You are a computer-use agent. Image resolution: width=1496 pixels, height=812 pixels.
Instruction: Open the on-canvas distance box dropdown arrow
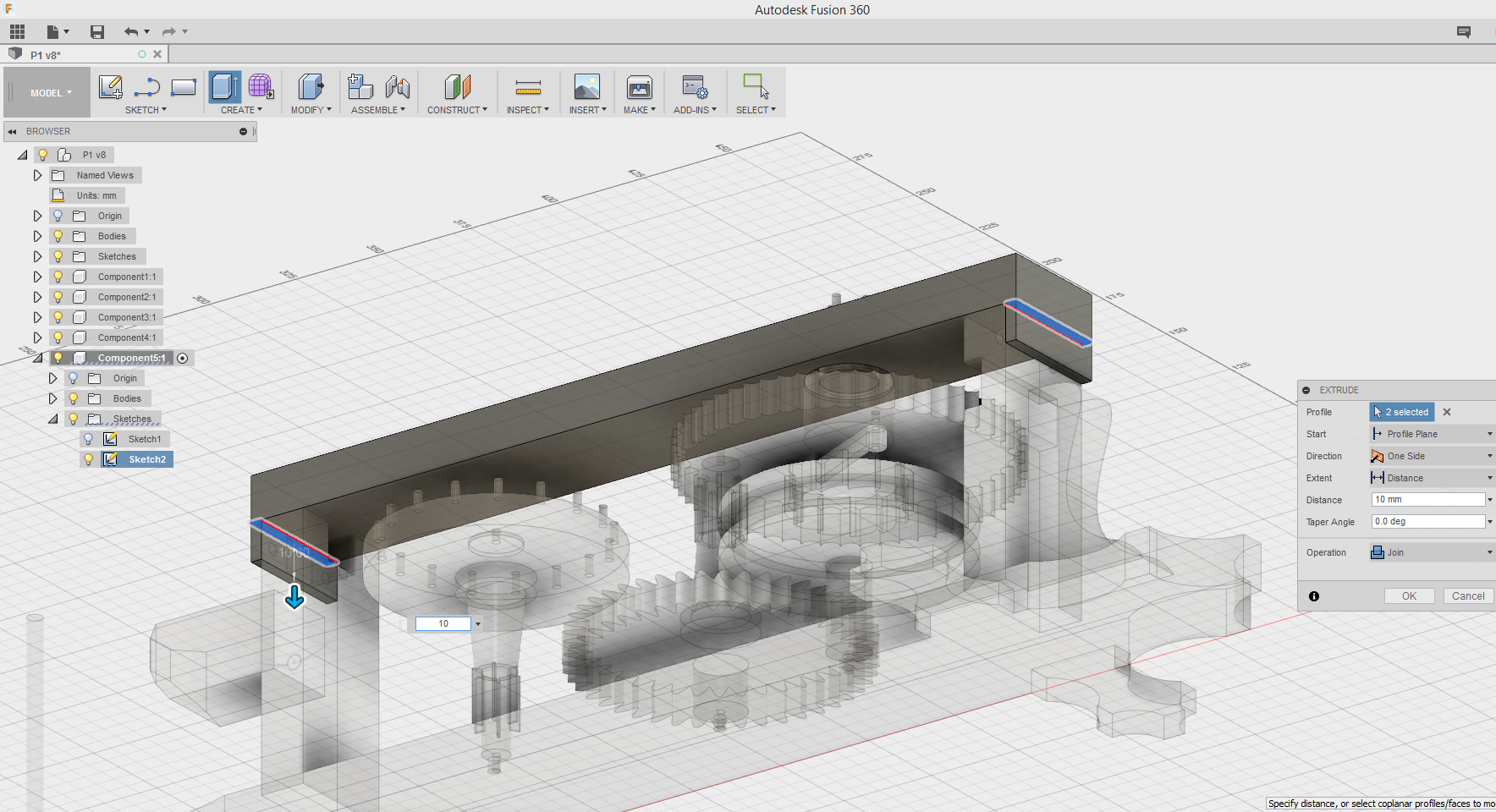(x=478, y=624)
